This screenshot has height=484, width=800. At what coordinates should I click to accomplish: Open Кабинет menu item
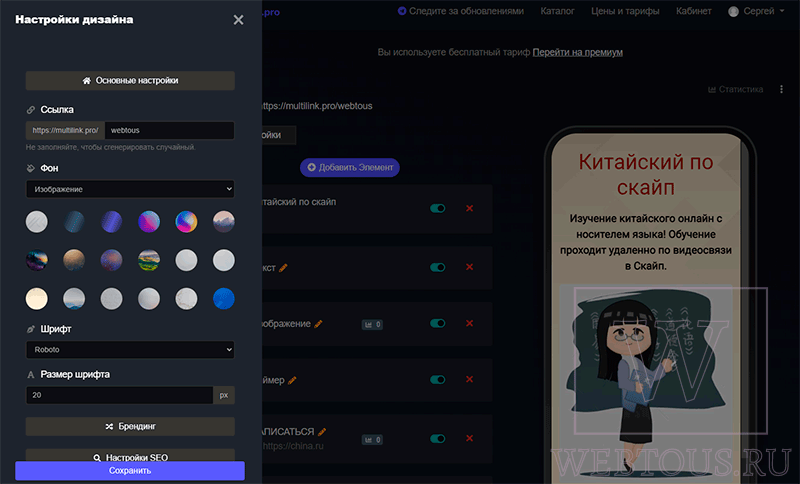693,11
